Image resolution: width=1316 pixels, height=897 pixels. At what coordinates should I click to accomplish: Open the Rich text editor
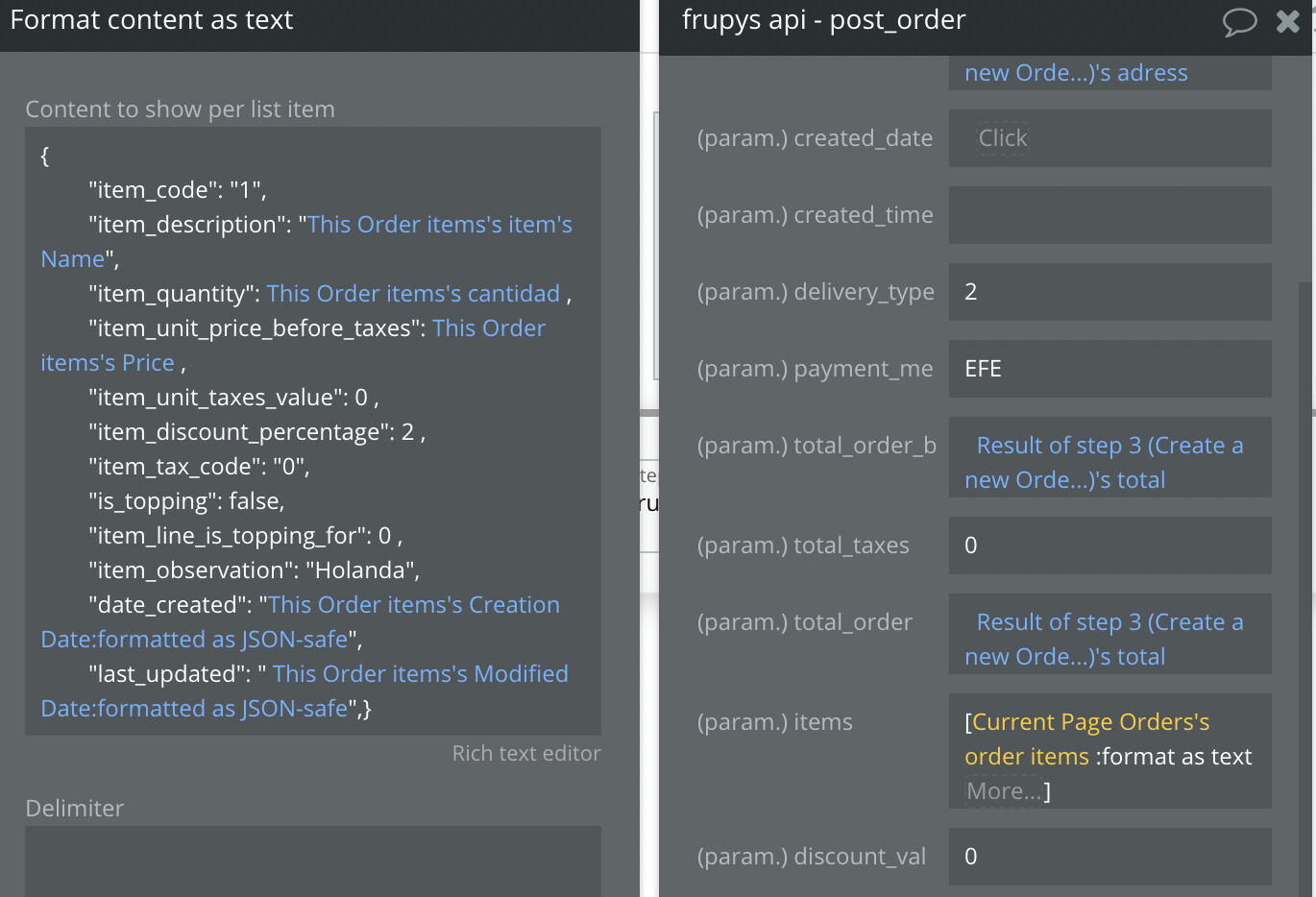(x=525, y=753)
